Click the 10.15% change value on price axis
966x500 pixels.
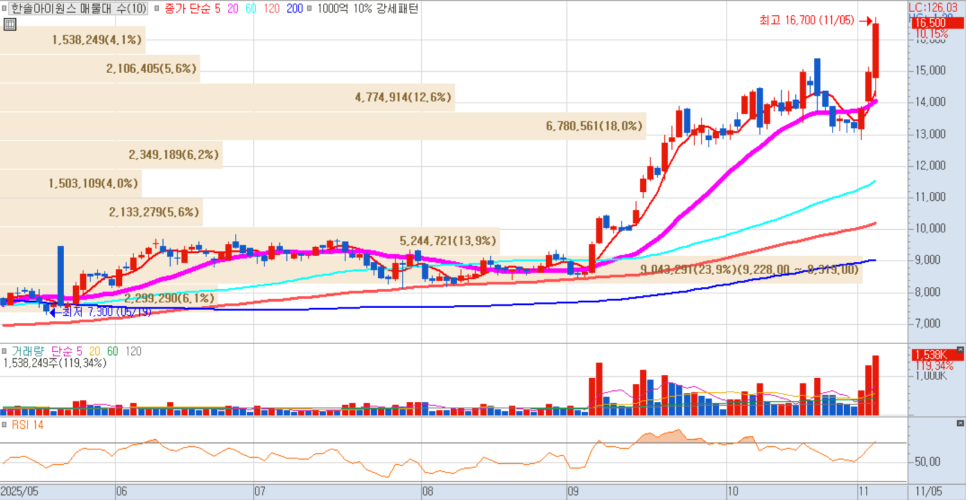[932, 32]
